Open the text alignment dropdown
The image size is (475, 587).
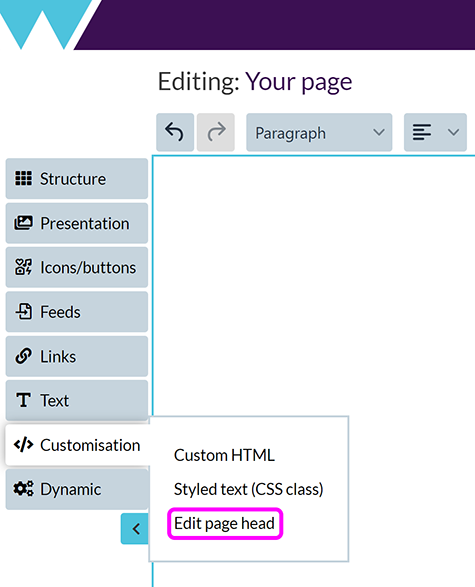click(435, 133)
